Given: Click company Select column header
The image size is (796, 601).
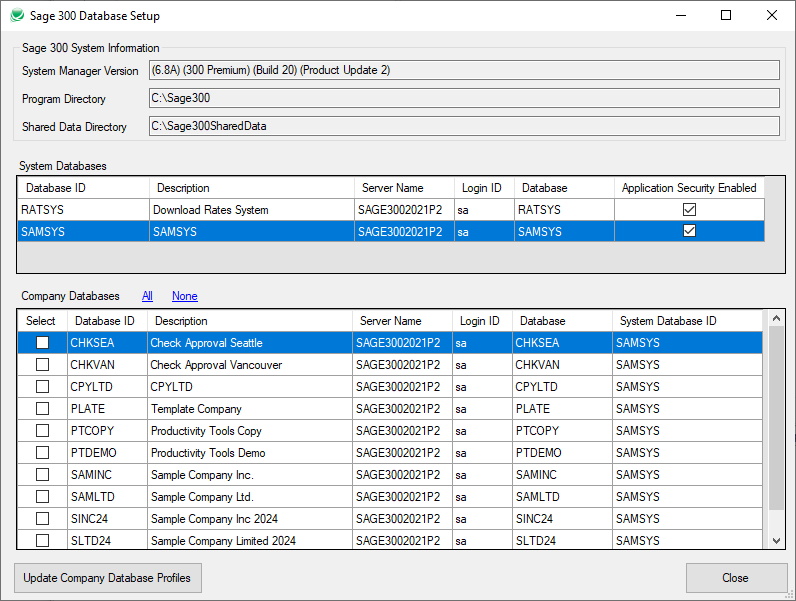Looking at the screenshot, I should (42, 321).
